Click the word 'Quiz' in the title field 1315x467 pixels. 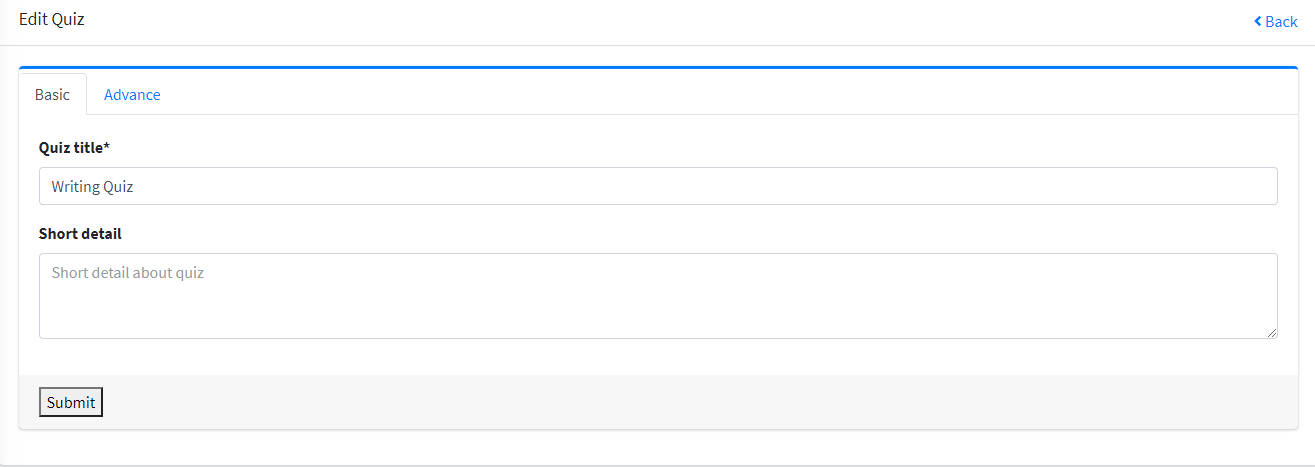coord(119,186)
